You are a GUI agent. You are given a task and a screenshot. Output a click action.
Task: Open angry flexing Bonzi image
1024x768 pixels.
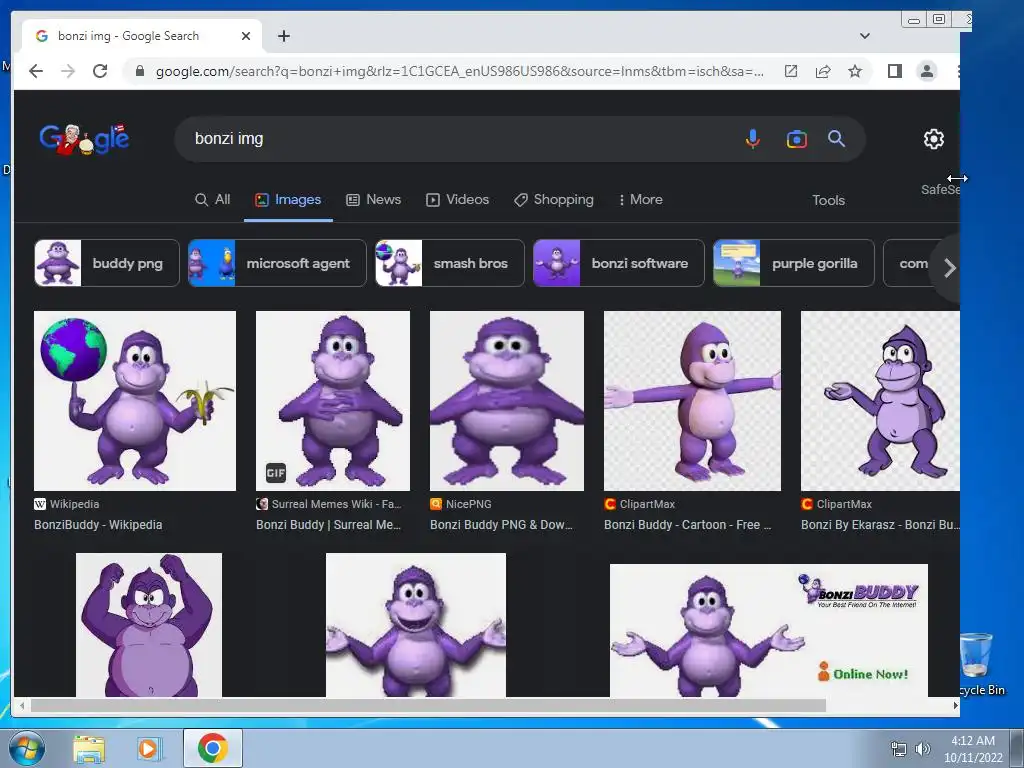tap(149, 625)
